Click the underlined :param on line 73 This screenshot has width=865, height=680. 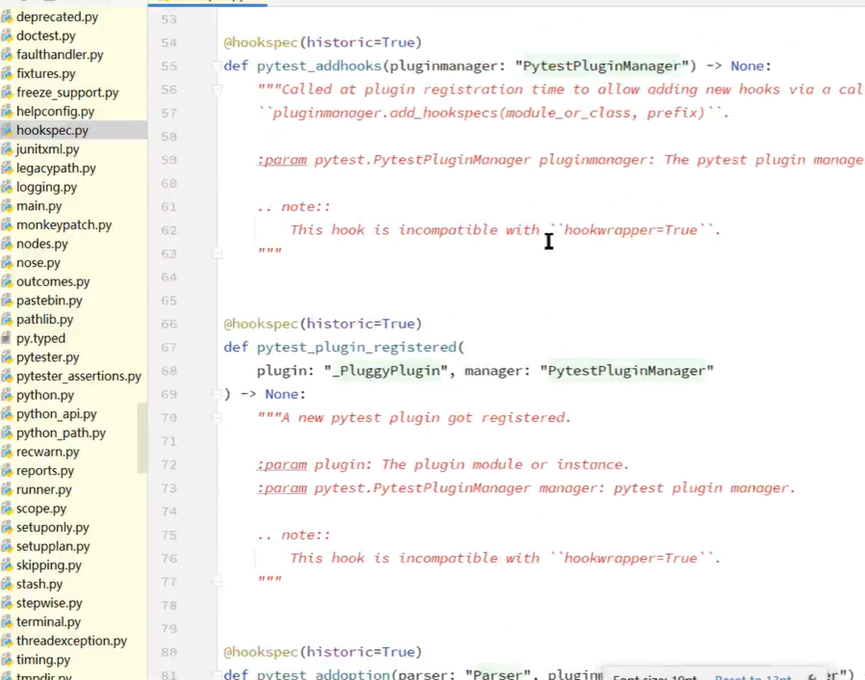tap(282, 488)
